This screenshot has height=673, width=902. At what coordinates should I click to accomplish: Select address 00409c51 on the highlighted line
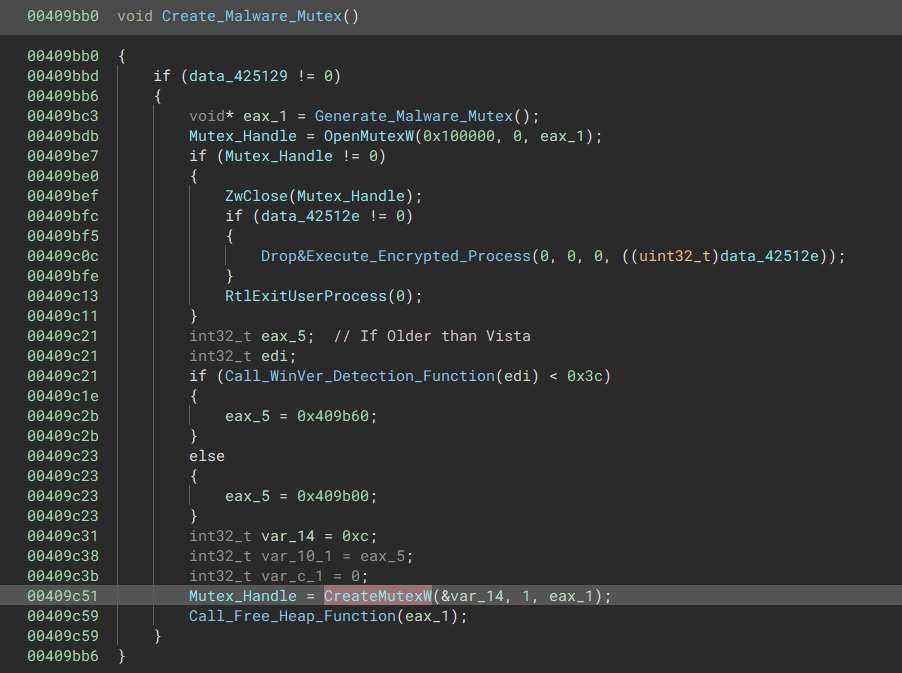point(62,596)
